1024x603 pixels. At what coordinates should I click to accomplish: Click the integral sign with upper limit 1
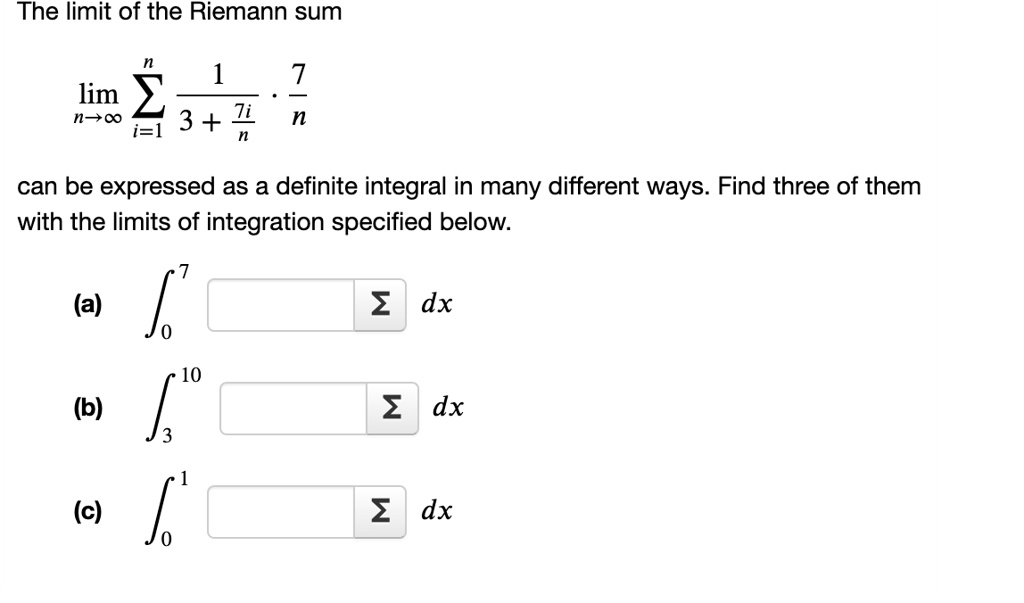(x=161, y=510)
